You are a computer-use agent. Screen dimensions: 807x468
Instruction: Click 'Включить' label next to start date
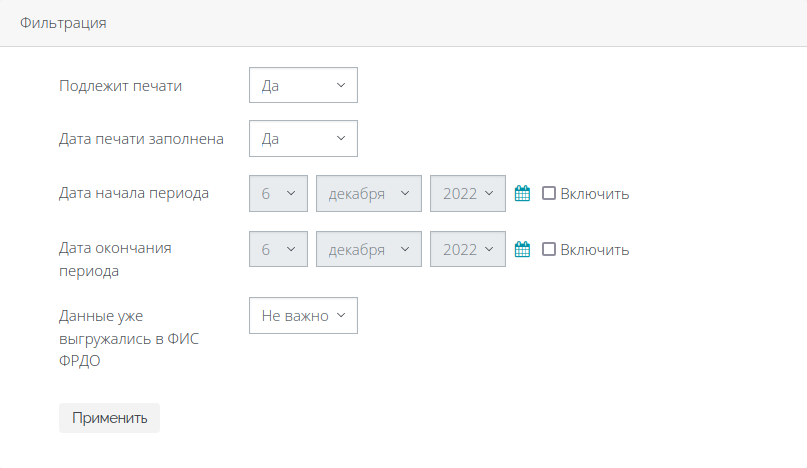coord(594,194)
